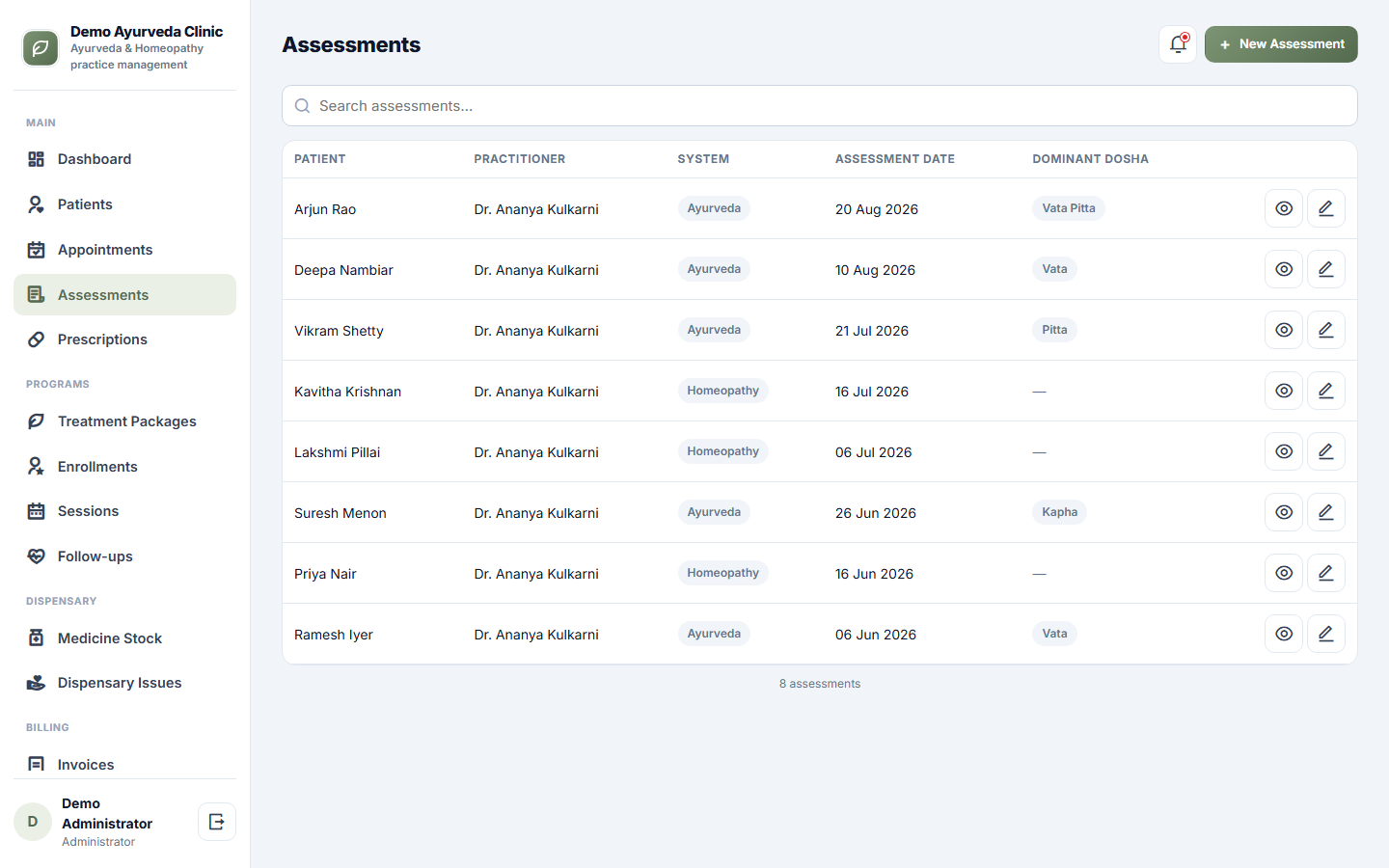Click the Assessment Date column header
The width and height of the screenshot is (1389, 868).
(x=895, y=159)
